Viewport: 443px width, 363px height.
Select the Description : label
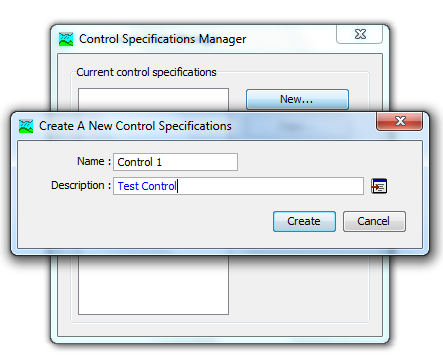tap(81, 185)
